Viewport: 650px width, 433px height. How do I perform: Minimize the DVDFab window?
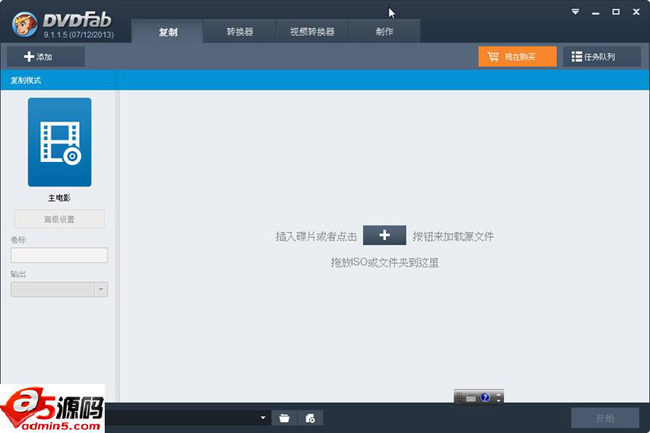[596, 12]
